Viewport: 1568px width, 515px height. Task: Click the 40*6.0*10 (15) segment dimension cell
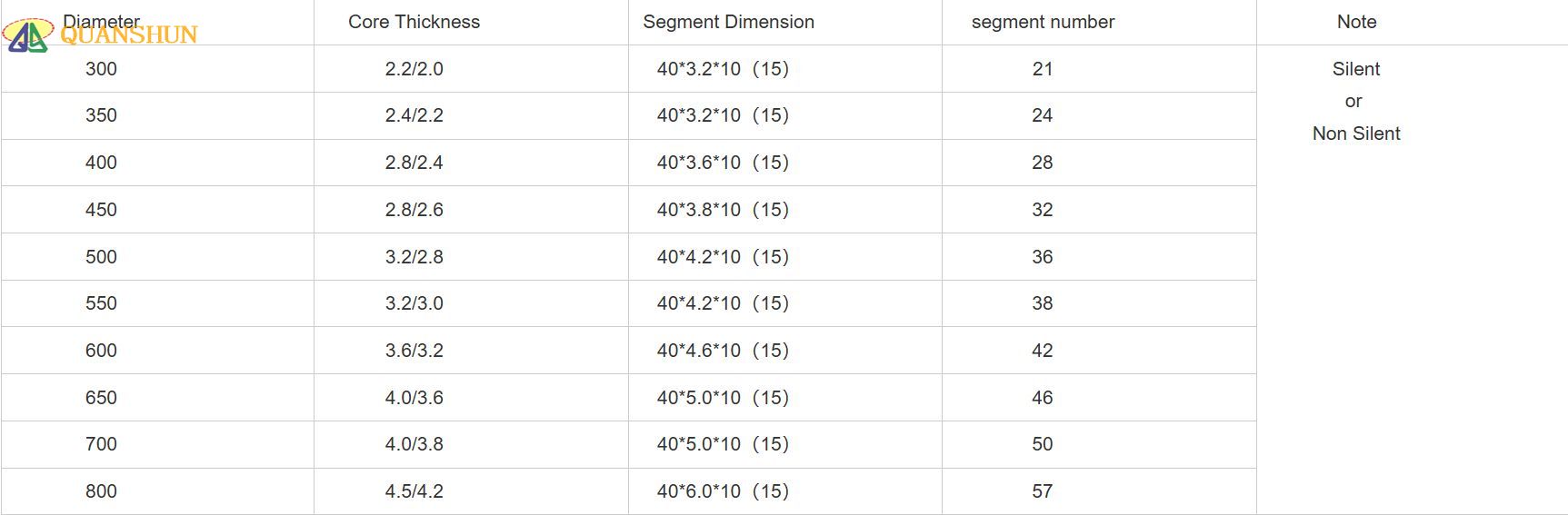pyautogui.click(x=723, y=491)
